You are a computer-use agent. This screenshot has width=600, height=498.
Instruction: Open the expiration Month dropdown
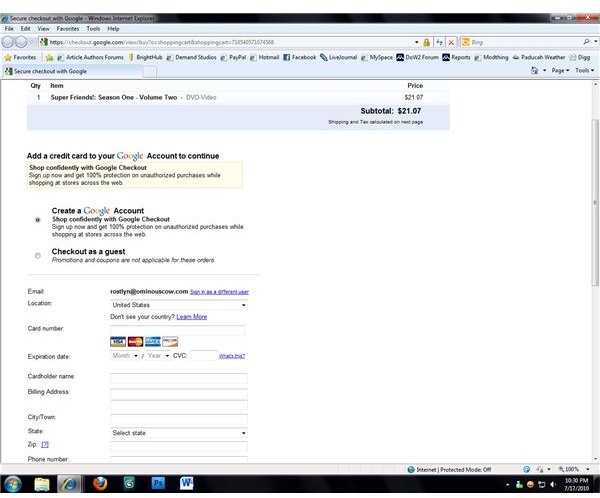pyautogui.click(x=125, y=356)
